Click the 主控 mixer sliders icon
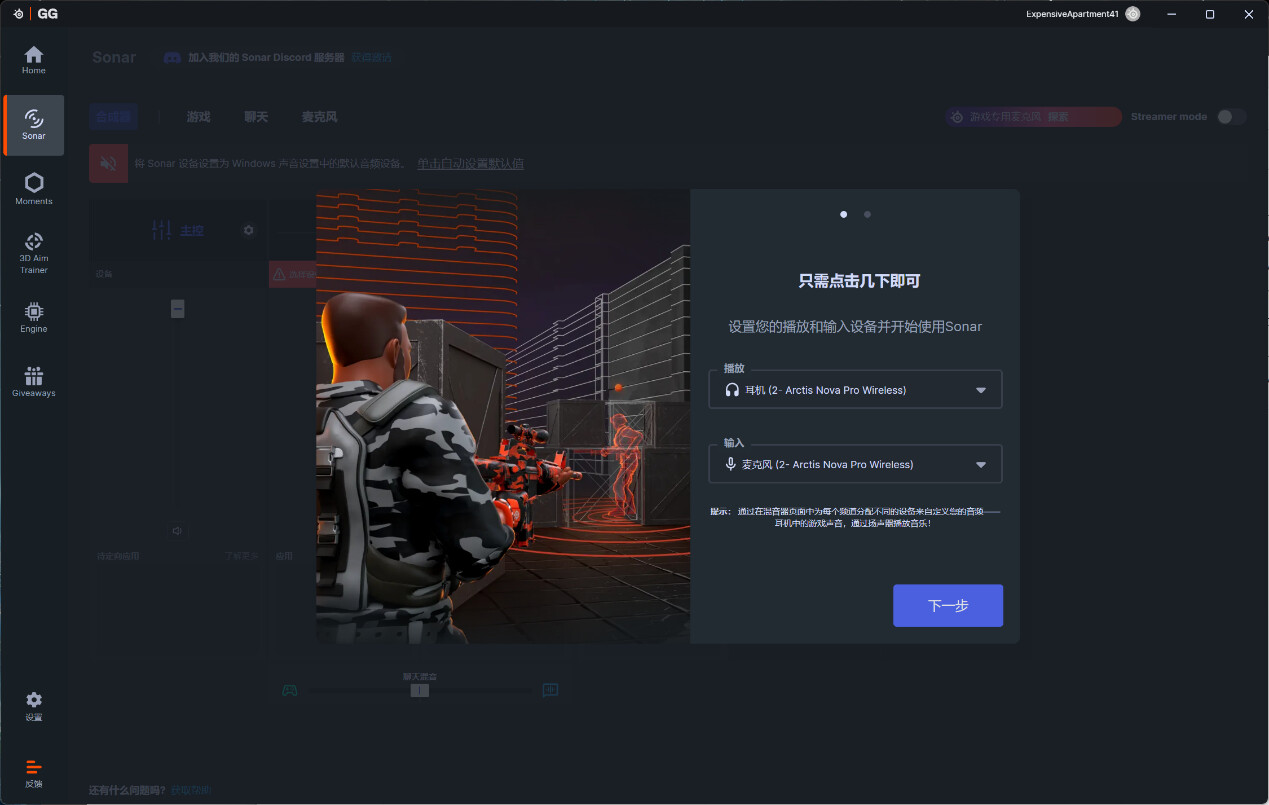Screen dimensions: 1269x805 161,230
